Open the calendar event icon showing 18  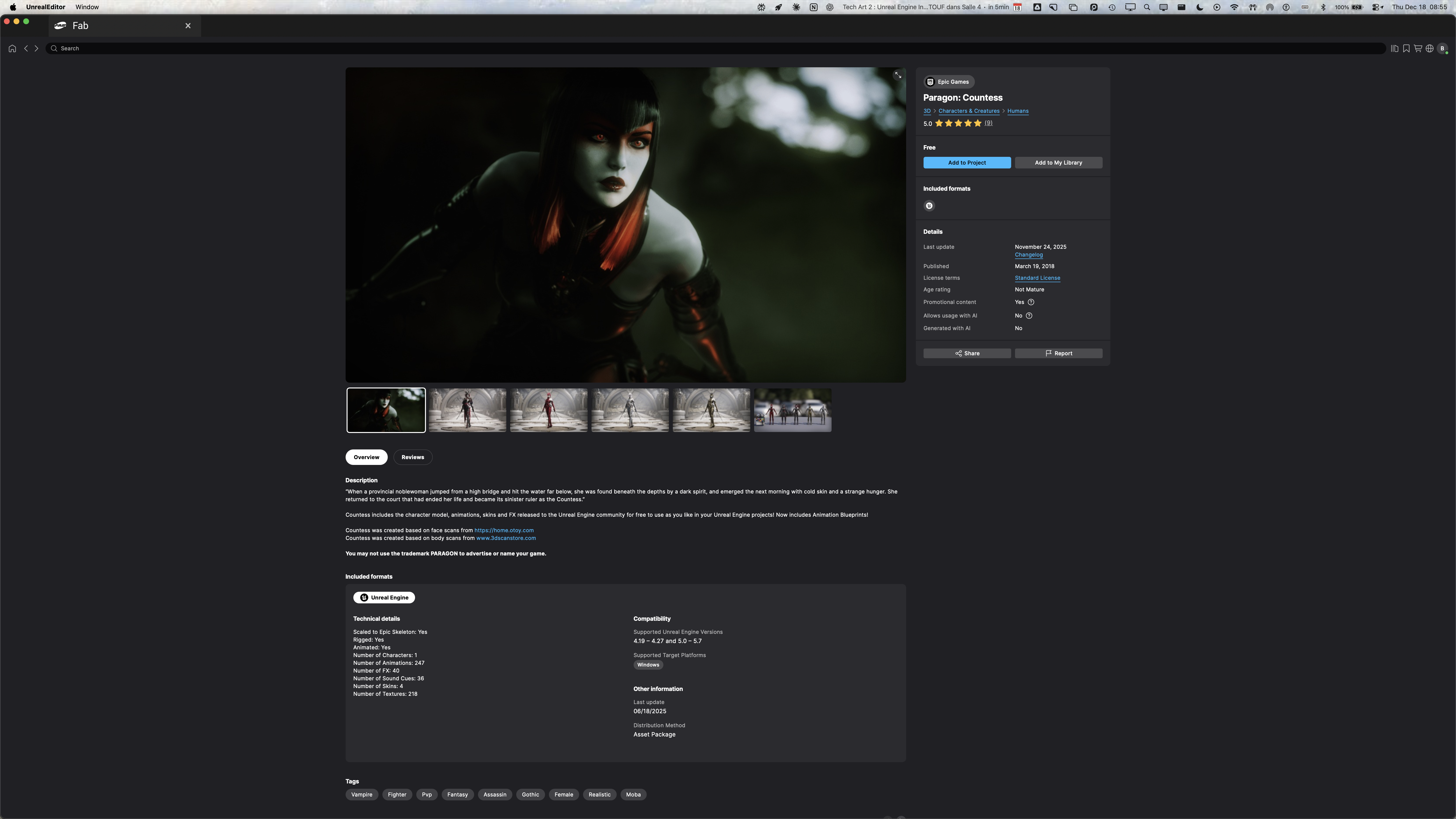[1017, 7]
